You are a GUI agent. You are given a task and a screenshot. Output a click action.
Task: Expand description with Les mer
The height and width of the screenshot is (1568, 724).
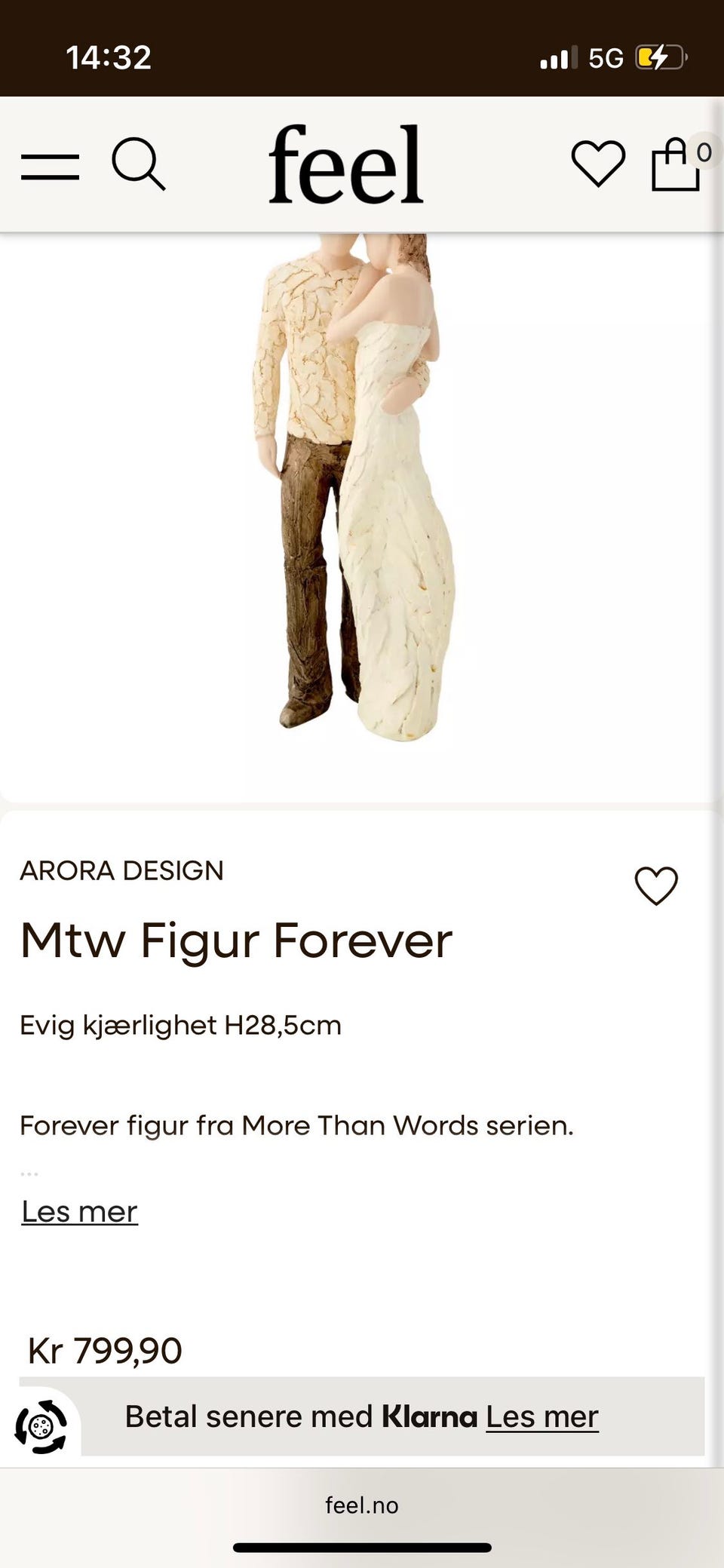point(79,1211)
